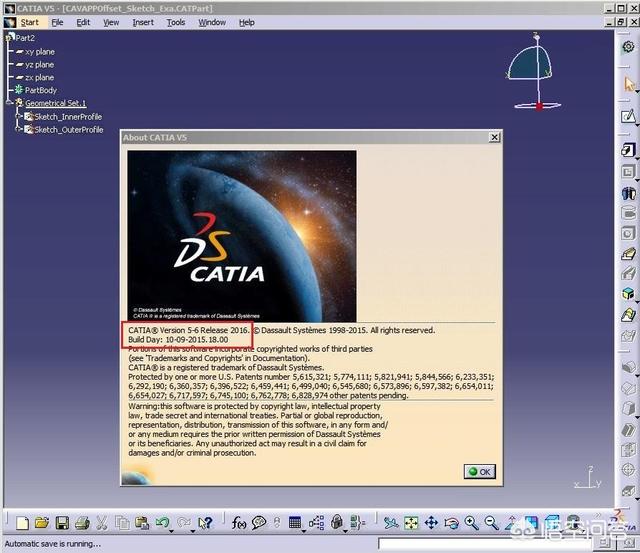Click the Copy icon
The width and height of the screenshot is (640, 553).
(x=122, y=523)
